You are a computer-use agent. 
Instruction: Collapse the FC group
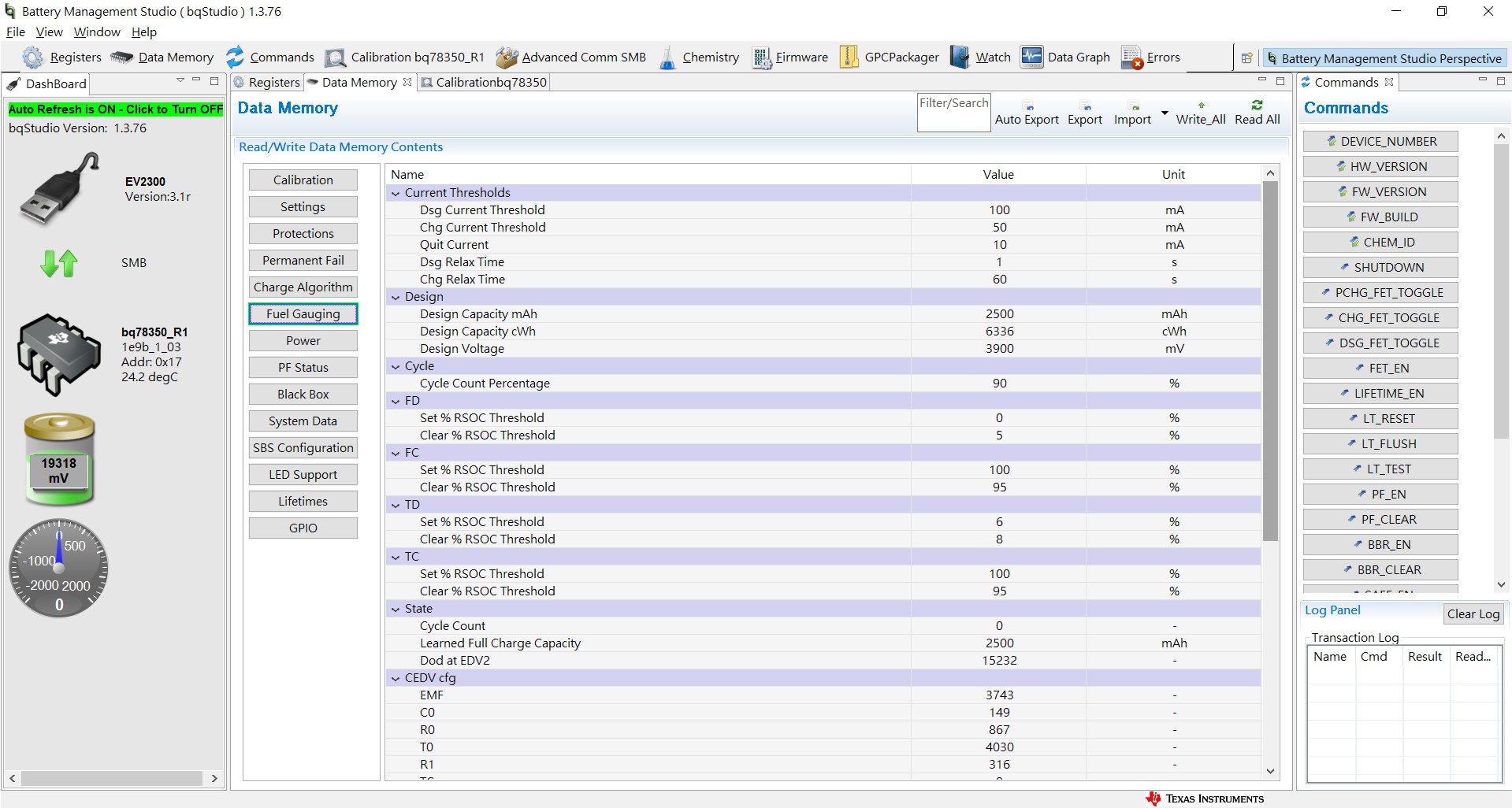tap(396, 453)
